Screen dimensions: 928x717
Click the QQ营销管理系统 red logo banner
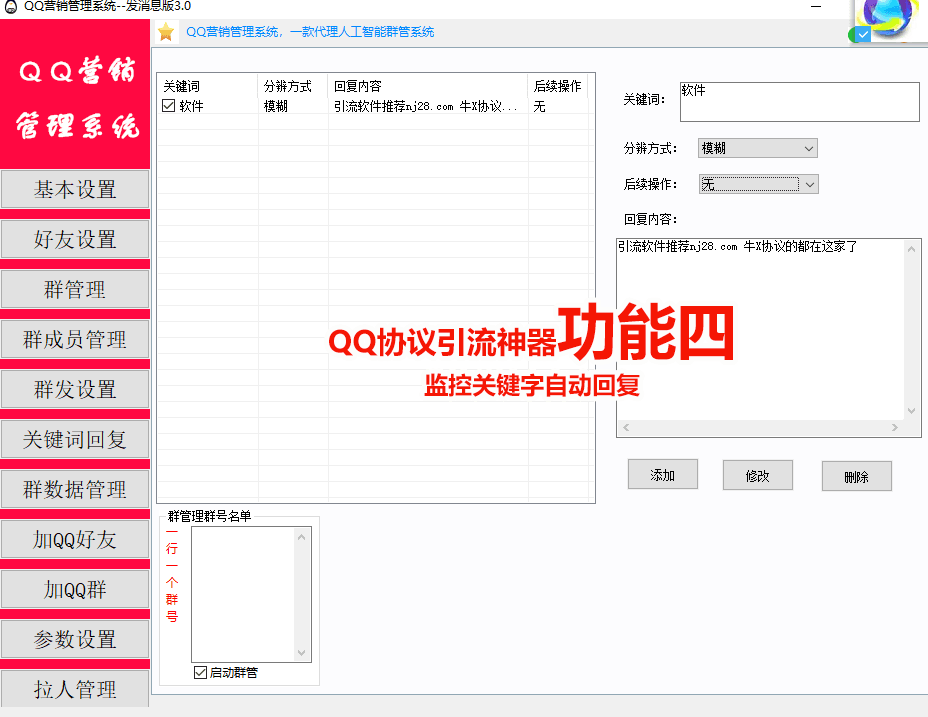75,98
